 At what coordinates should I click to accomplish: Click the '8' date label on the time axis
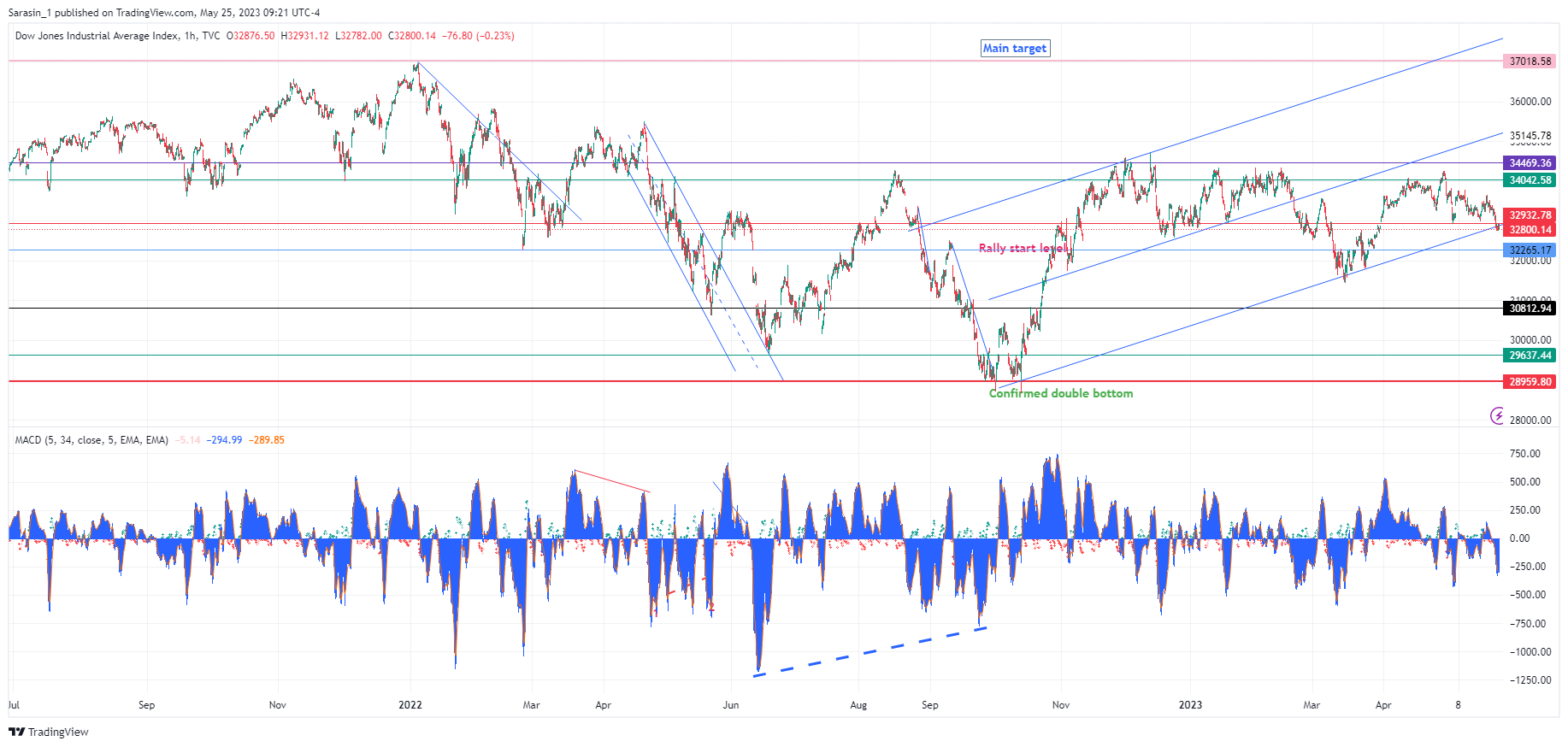pyautogui.click(x=1459, y=705)
